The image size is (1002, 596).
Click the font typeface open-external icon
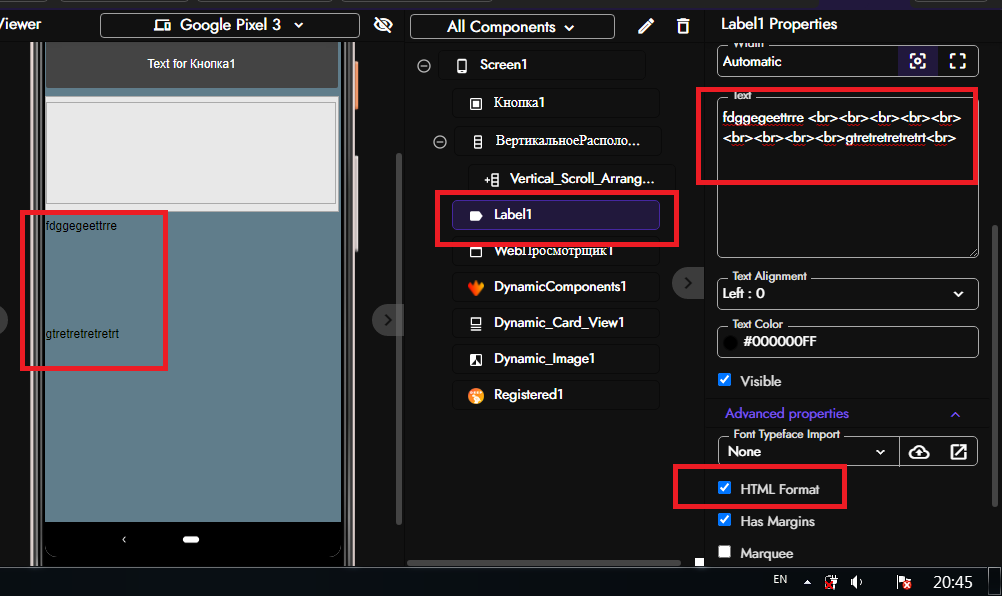click(x=959, y=452)
